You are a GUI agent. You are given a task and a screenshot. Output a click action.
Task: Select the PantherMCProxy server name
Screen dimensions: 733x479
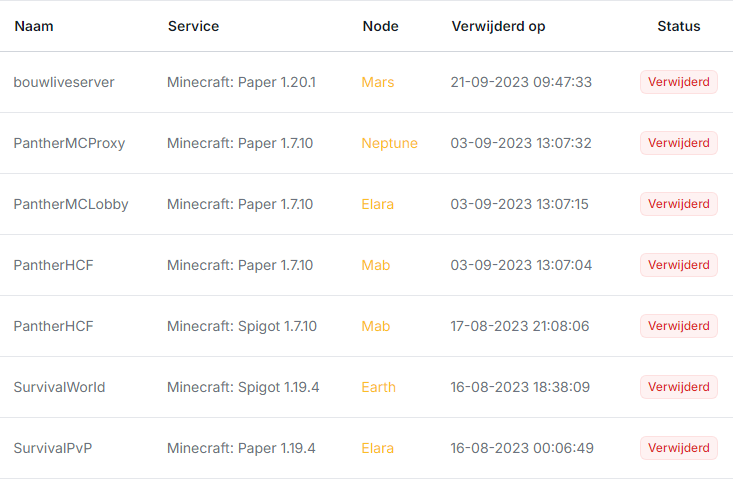[69, 143]
